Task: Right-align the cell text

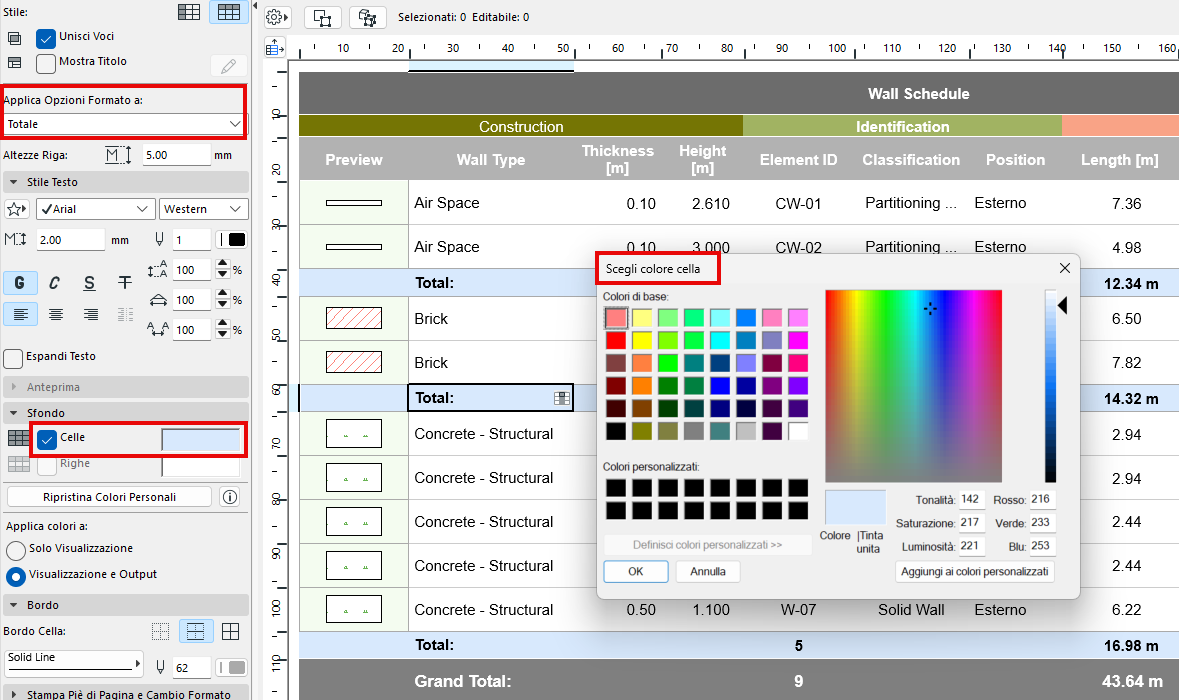Action: [x=90, y=314]
